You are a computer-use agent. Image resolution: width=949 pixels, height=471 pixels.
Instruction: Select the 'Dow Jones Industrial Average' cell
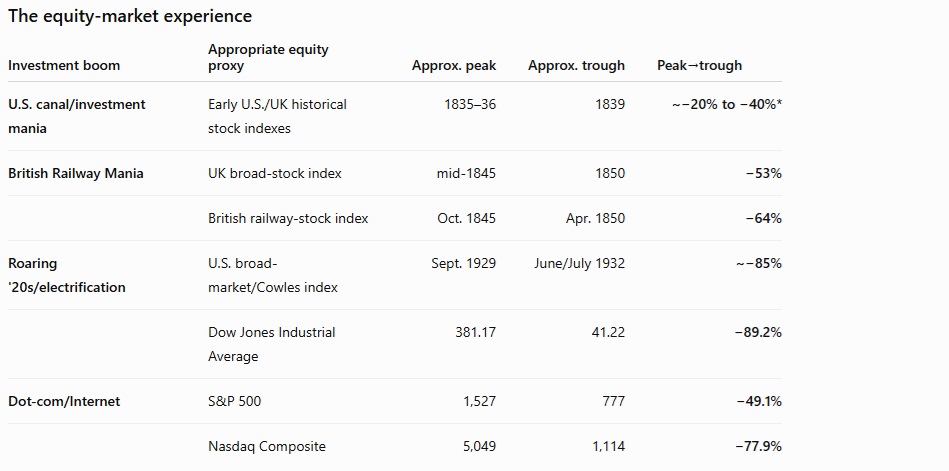pos(272,344)
